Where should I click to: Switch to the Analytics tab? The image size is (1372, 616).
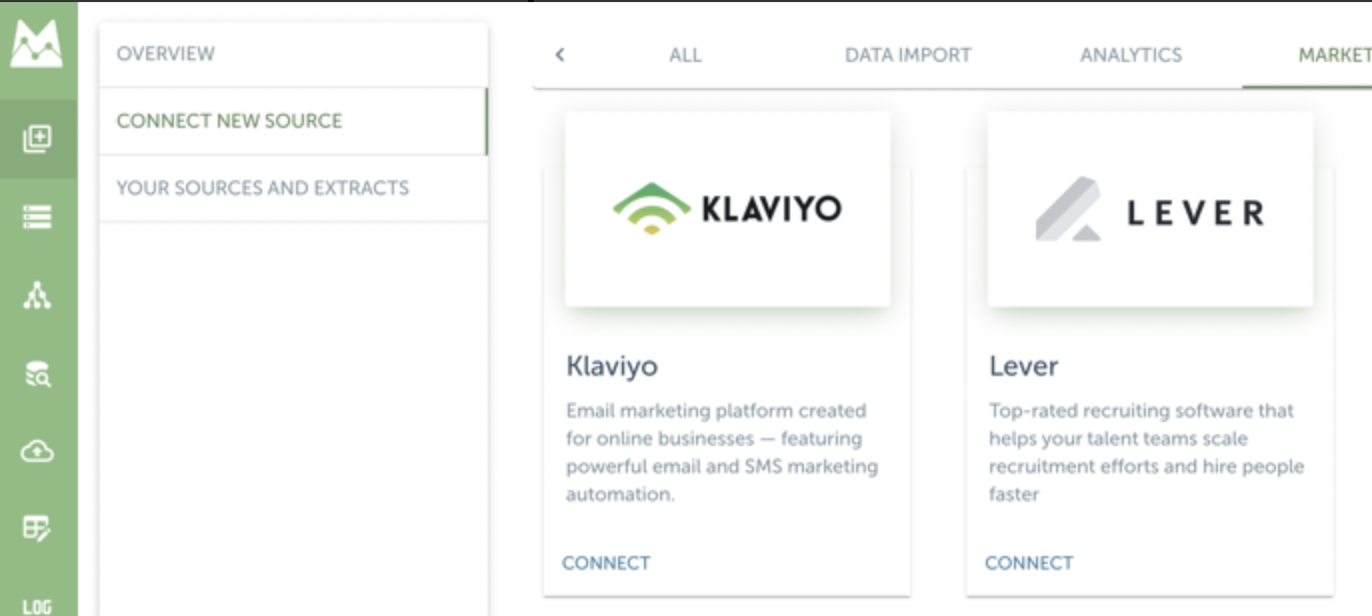[x=1131, y=55]
